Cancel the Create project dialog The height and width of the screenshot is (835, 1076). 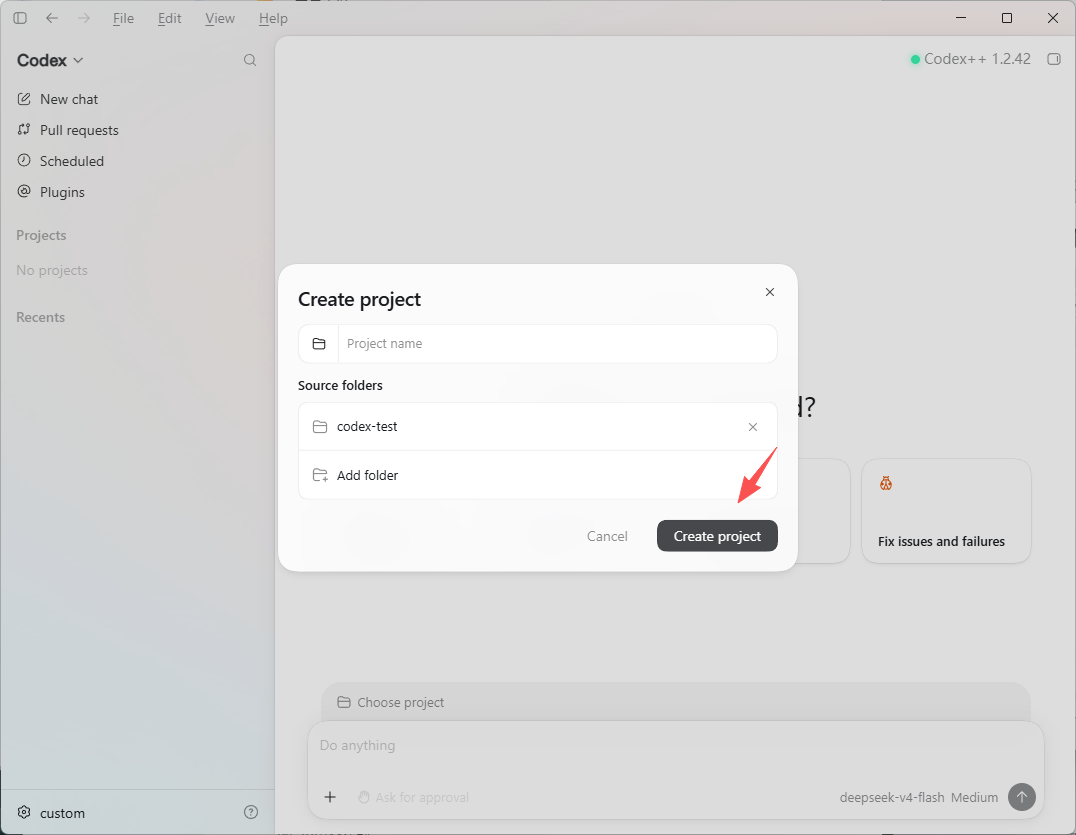click(607, 536)
